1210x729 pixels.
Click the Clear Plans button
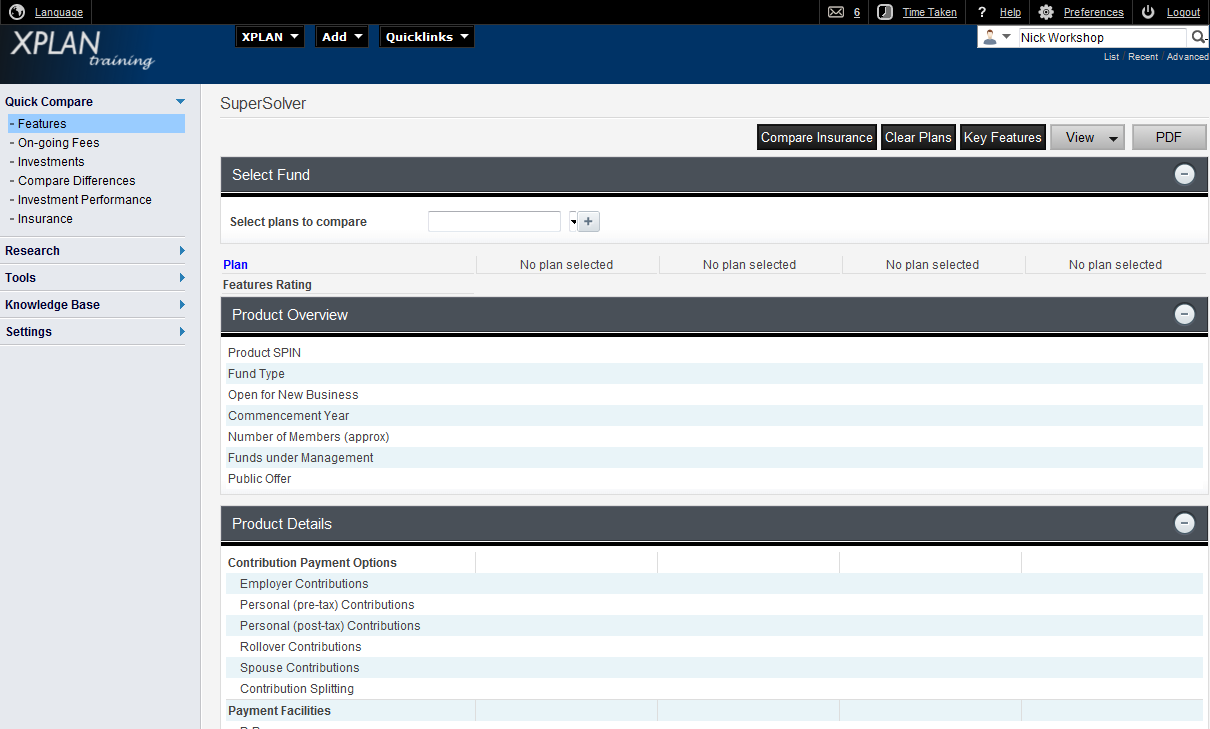tap(918, 137)
